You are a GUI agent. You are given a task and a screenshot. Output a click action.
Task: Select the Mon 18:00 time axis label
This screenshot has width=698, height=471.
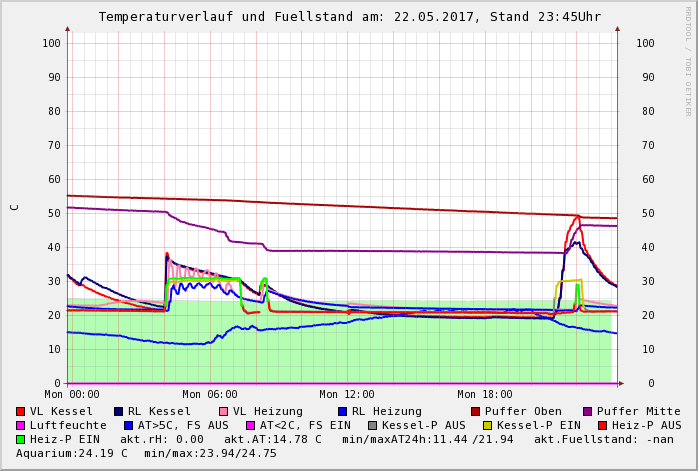[x=485, y=395]
